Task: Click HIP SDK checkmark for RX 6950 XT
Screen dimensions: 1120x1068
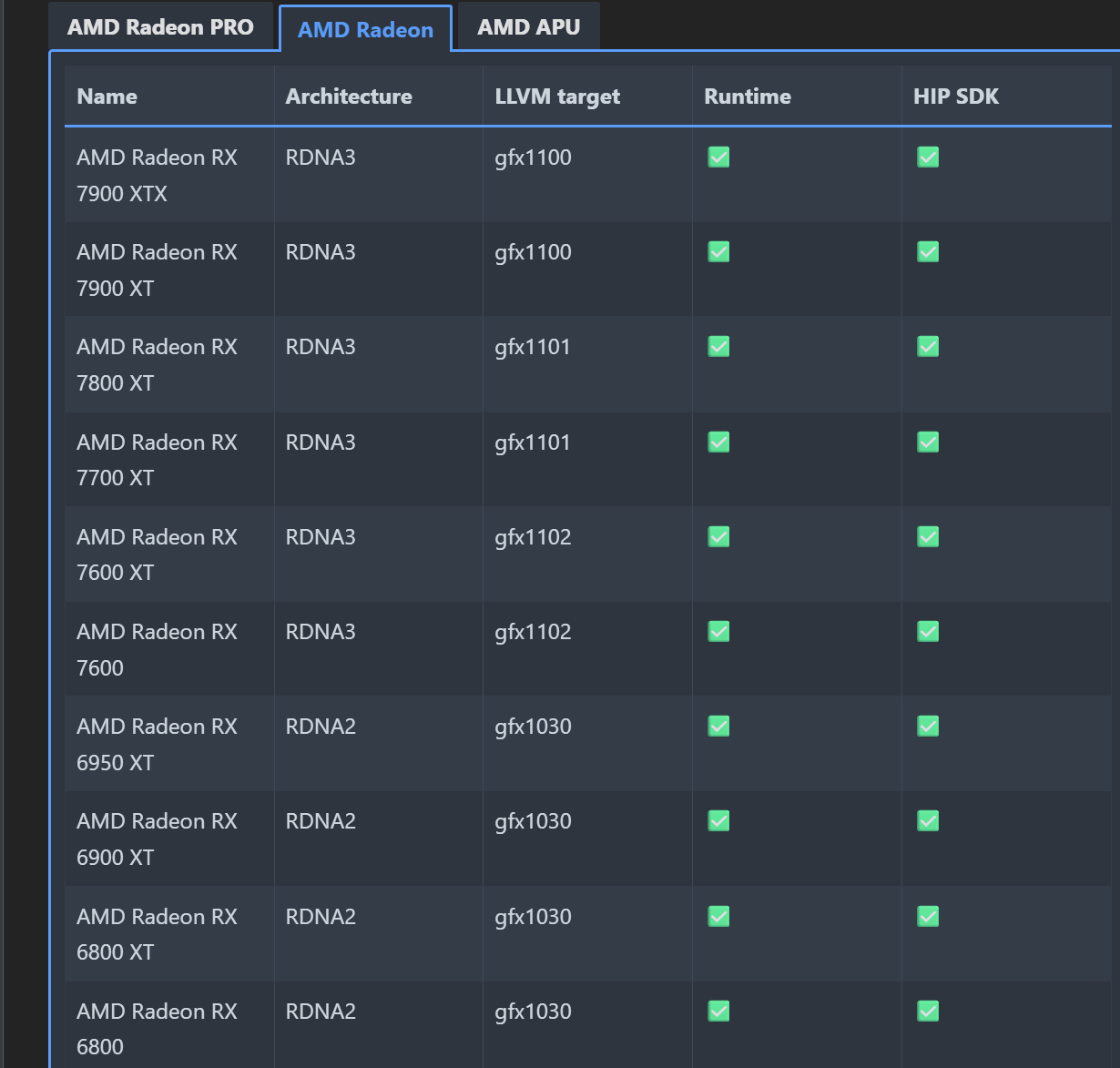Action: (x=928, y=726)
